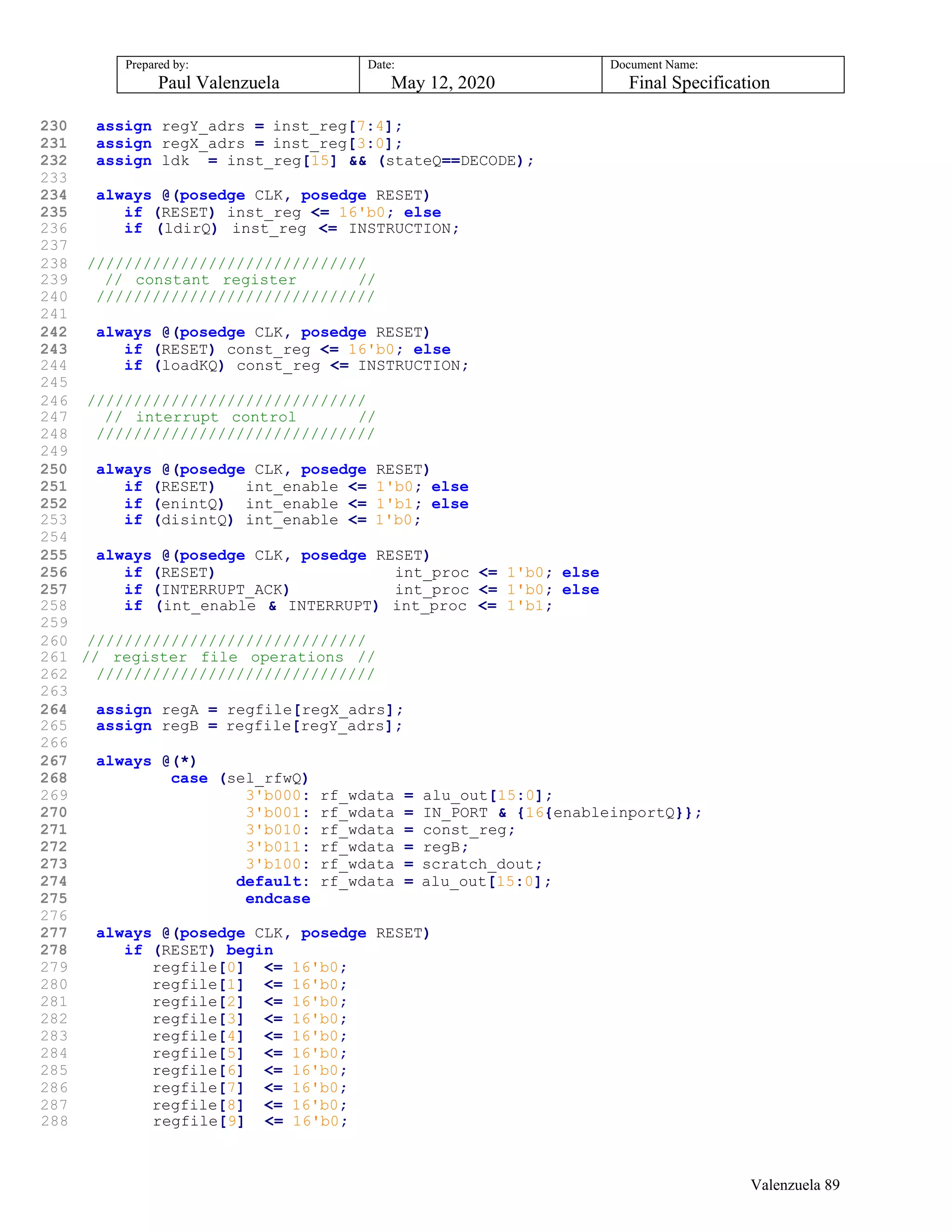Viewport: 952px width, 1232px height.
Task: Click the 'always @(*)' line
Action: coord(146,761)
